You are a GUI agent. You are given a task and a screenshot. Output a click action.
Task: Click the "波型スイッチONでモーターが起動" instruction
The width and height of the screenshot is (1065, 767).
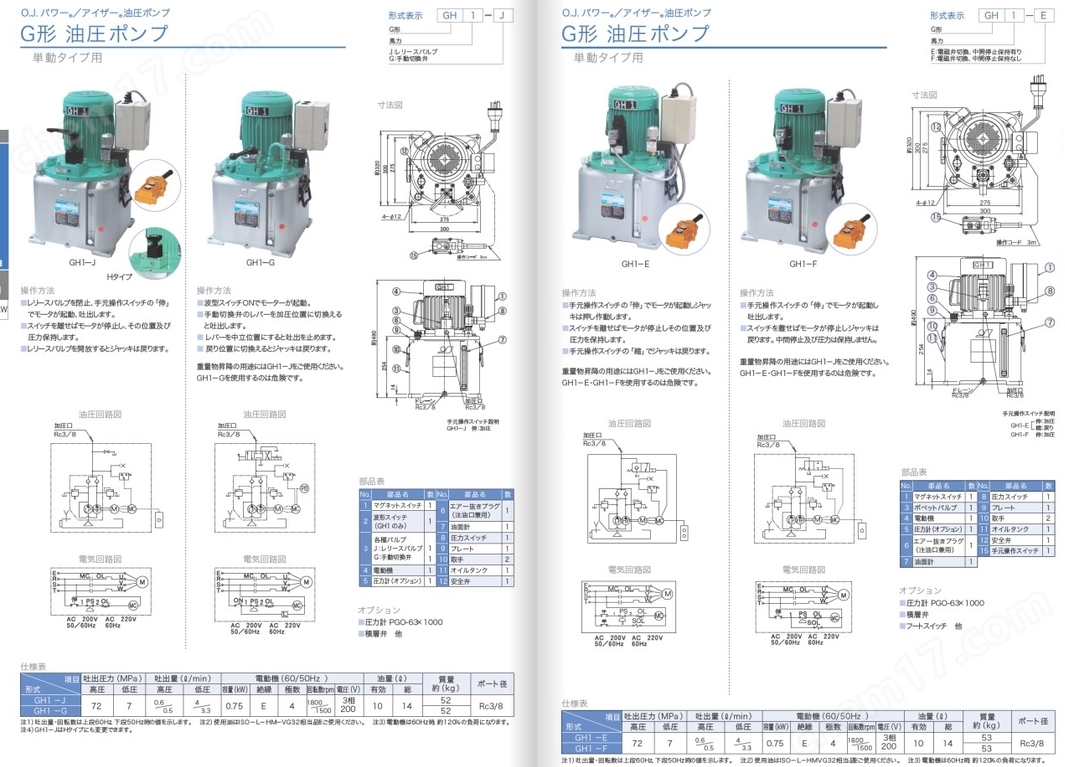(x=257, y=302)
